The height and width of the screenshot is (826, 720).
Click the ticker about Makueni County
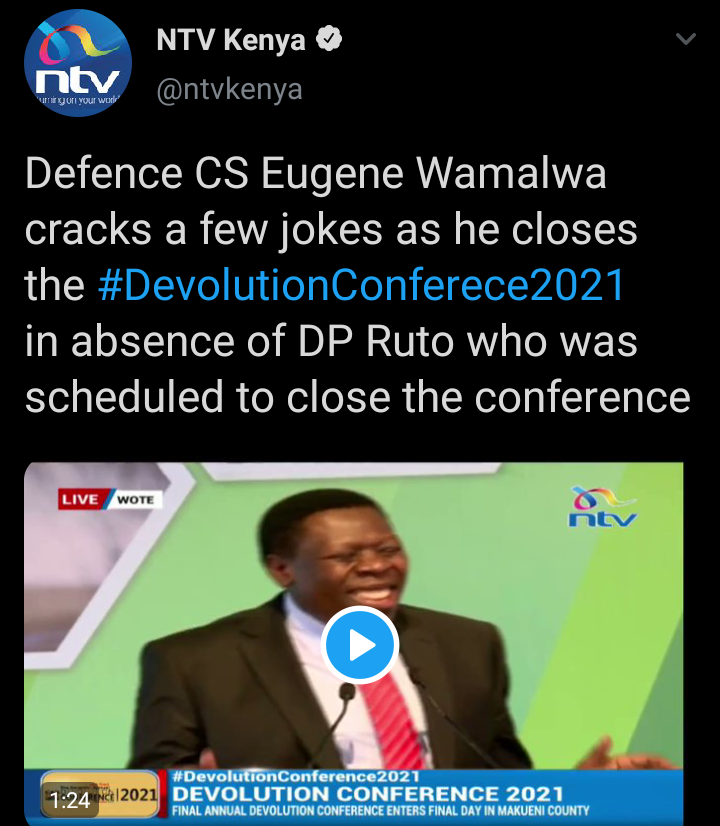[380, 810]
